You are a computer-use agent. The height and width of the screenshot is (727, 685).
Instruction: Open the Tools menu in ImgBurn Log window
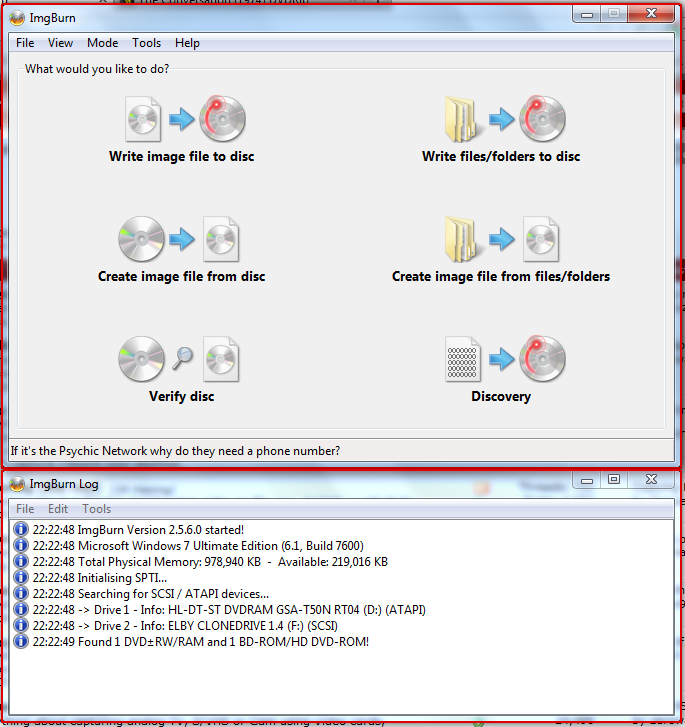(96, 509)
